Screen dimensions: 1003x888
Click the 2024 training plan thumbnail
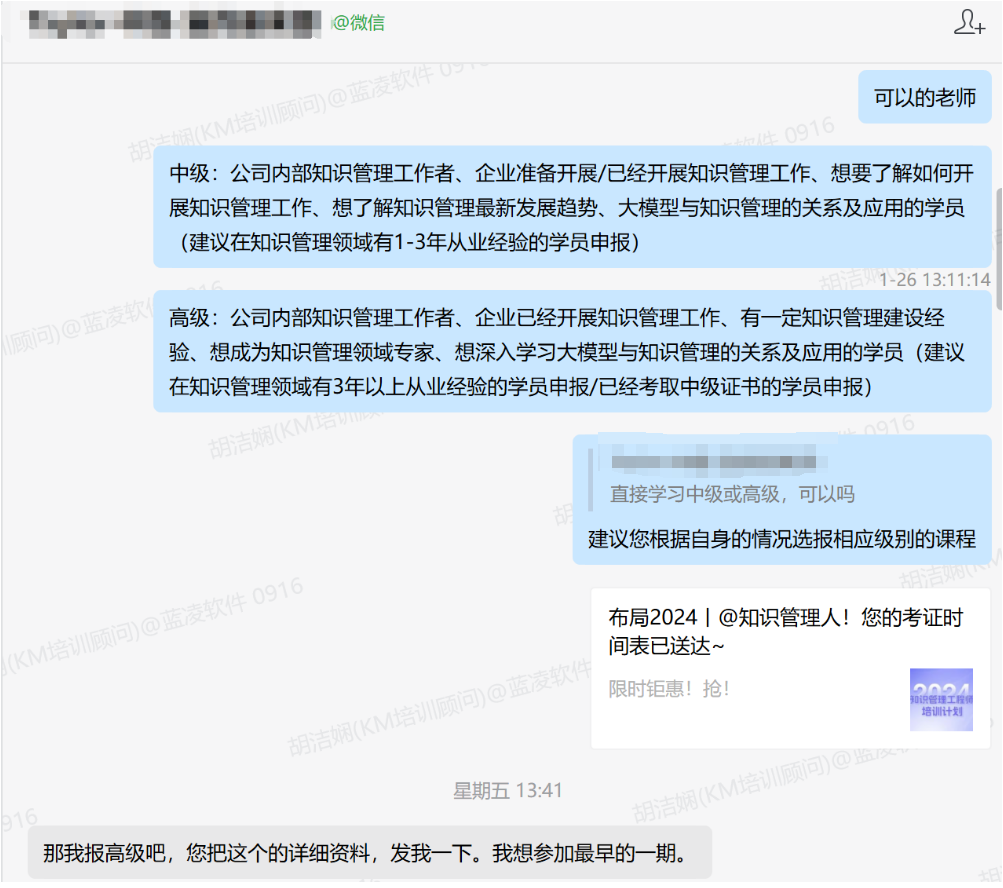940,699
